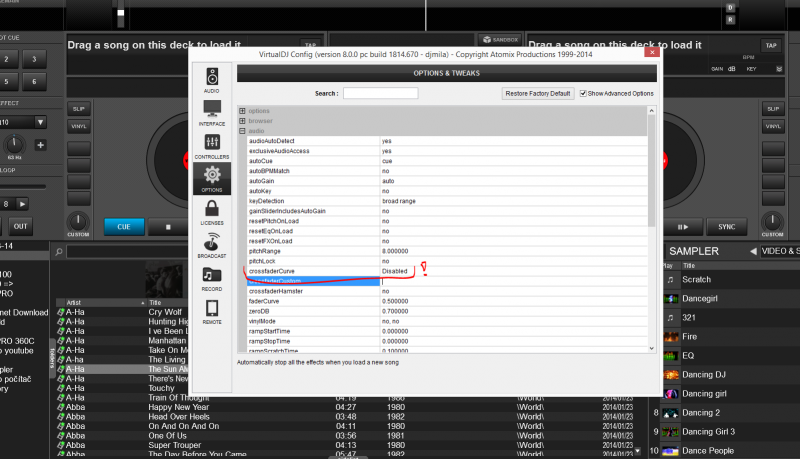Click left arrow beside Video tab
This screenshot has height=459, width=800.
click(753, 251)
